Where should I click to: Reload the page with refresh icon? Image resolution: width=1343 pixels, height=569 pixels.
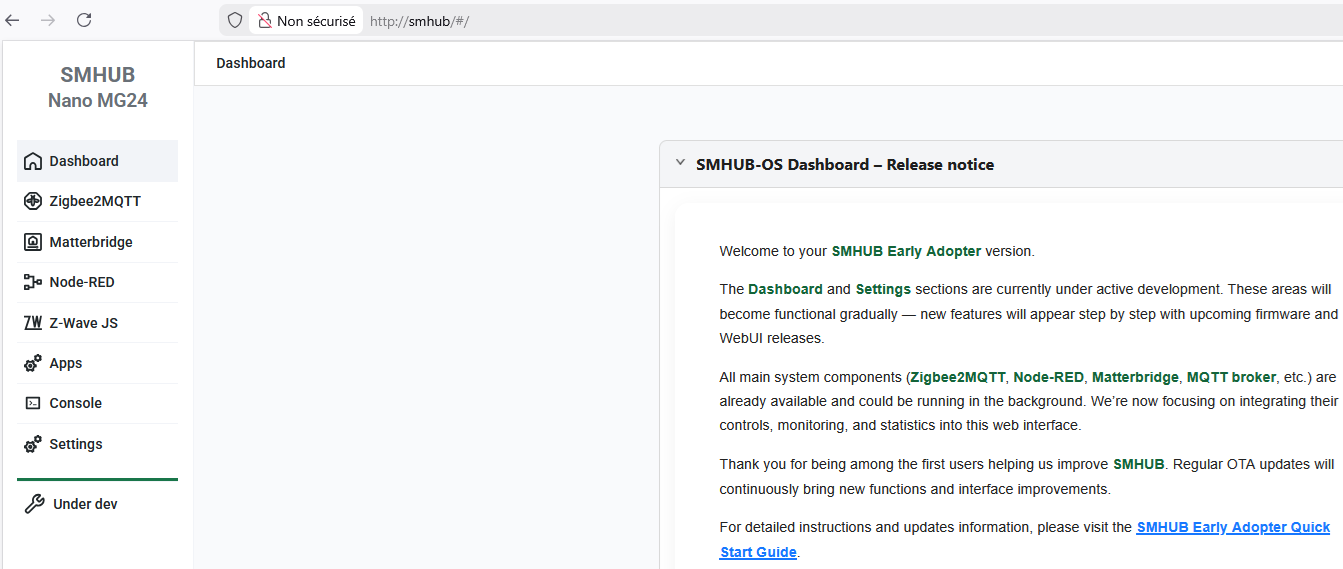84,20
